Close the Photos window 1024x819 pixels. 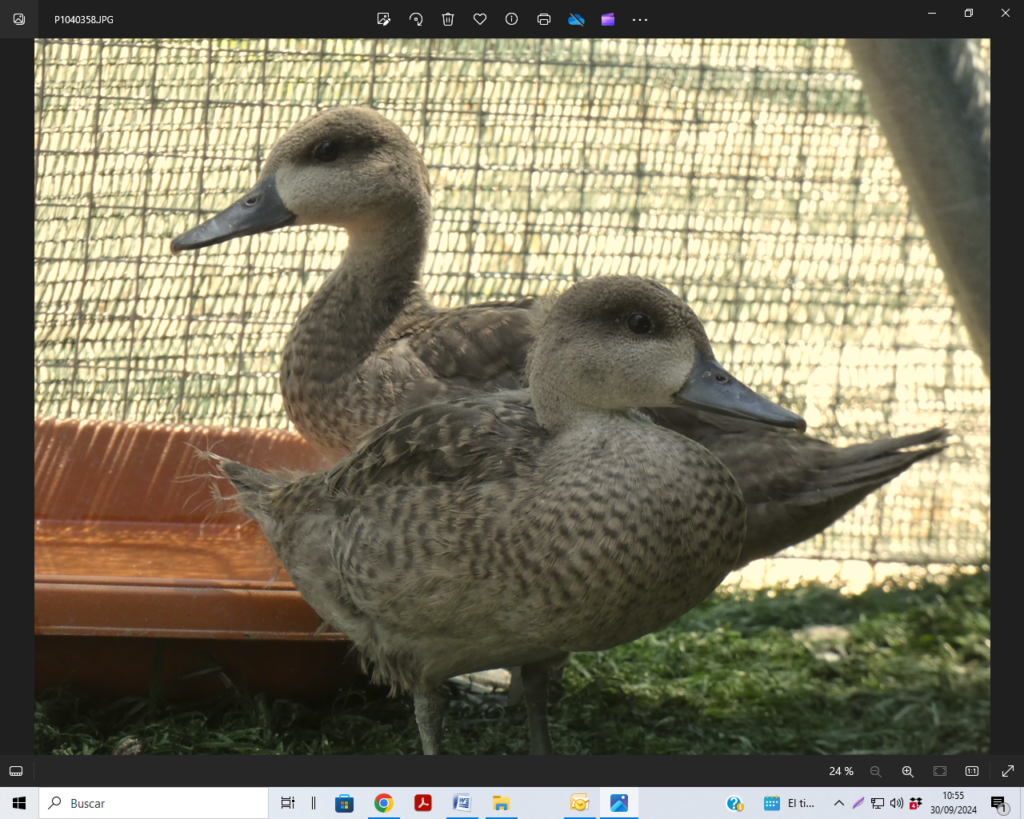point(1006,13)
